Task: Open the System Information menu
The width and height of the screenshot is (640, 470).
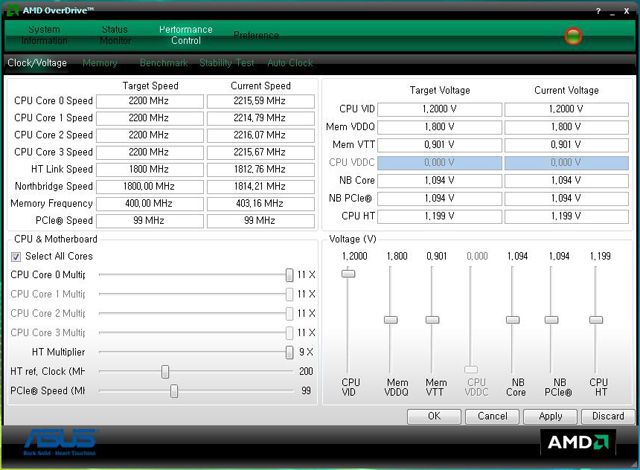Action: click(44, 35)
